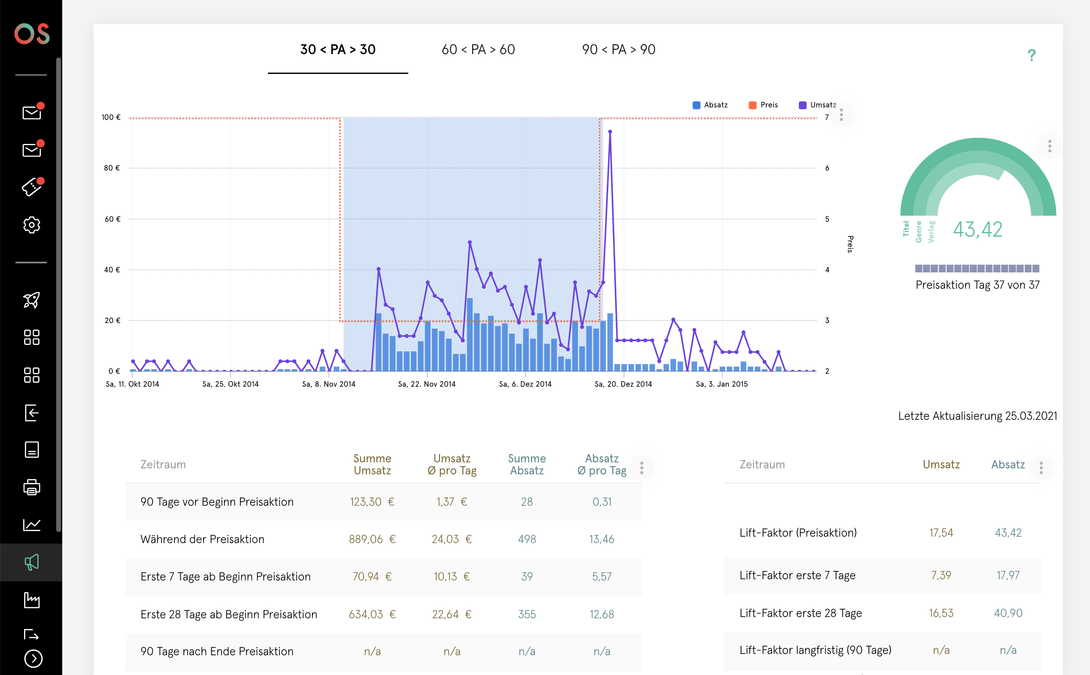Image resolution: width=1090 pixels, height=675 pixels.
Task: Click the Preisaktion day progress bar
Action: [977, 268]
